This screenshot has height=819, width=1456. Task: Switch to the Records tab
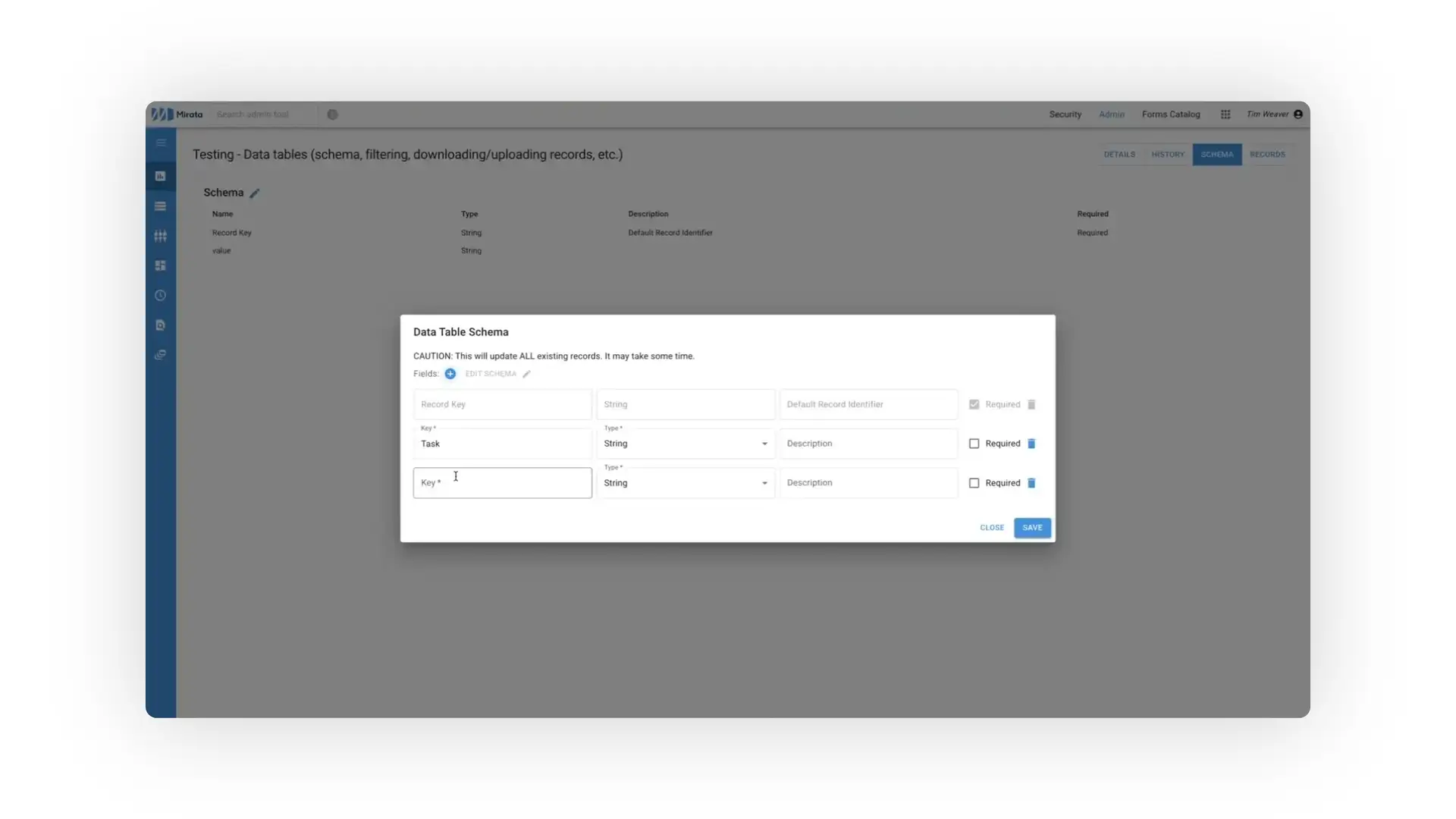pos(1267,154)
